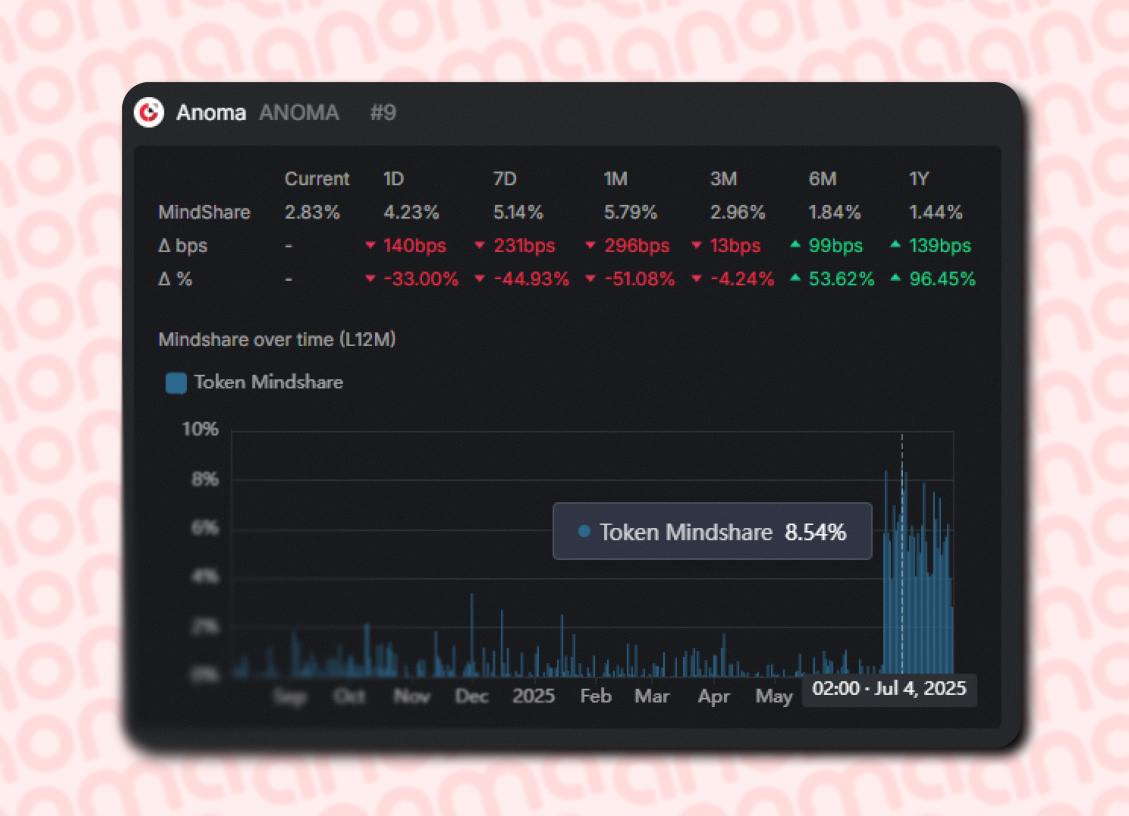
Task: Select the 3M column header
Action: (x=724, y=179)
